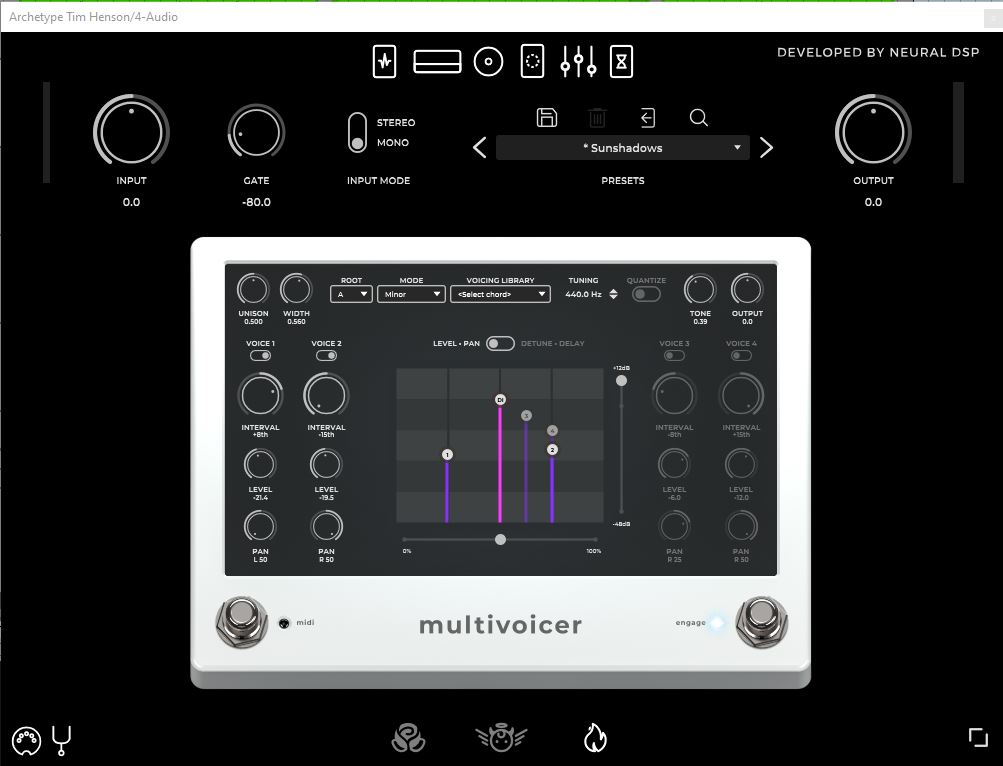Go to next preset arrow

766,148
